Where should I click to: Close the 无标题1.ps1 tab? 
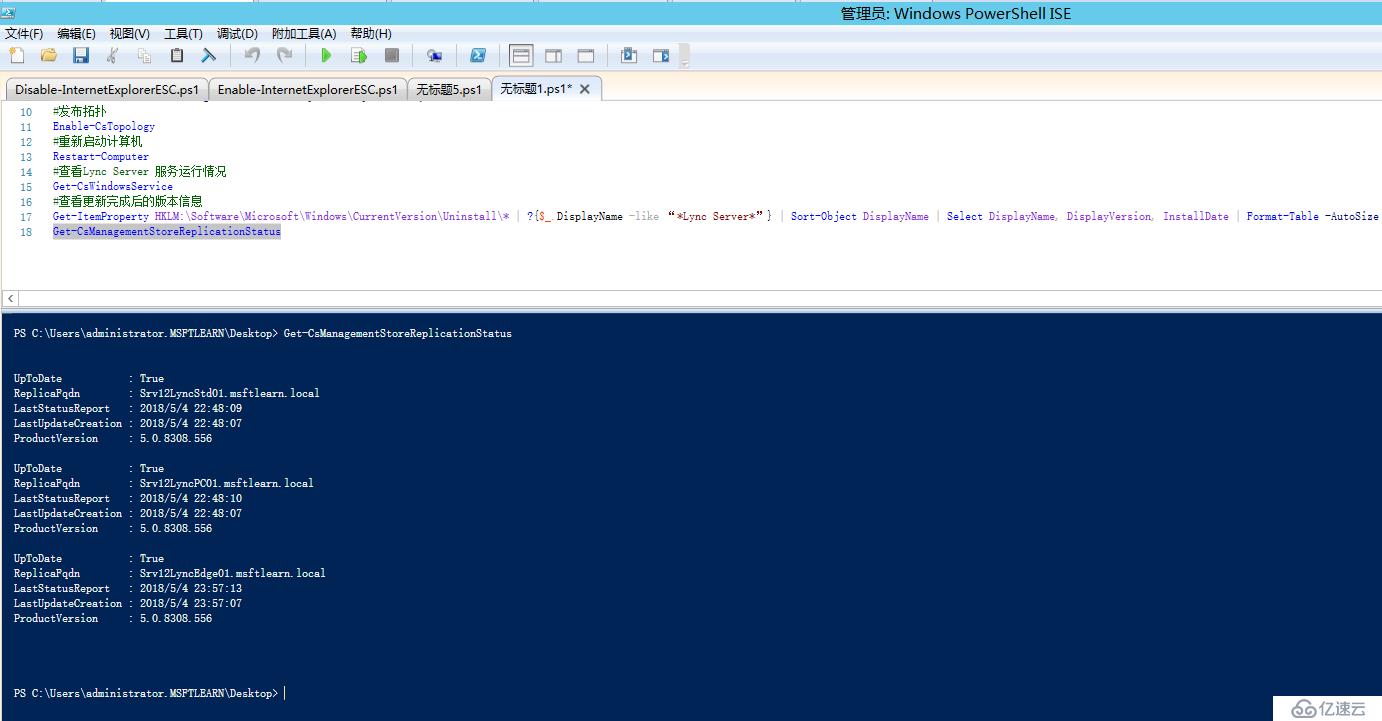click(x=585, y=89)
